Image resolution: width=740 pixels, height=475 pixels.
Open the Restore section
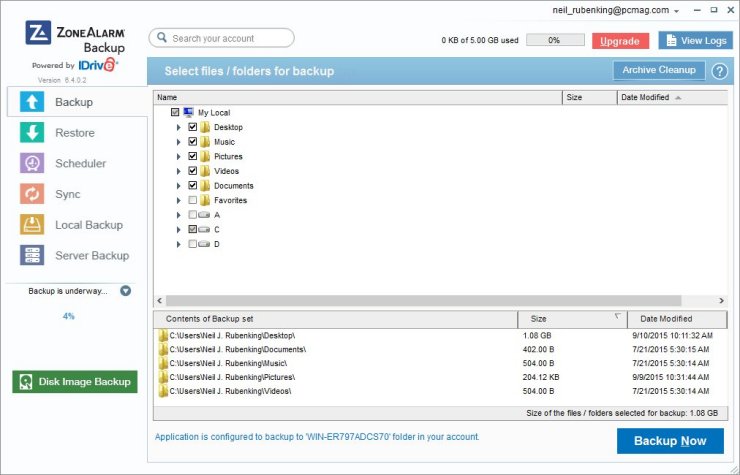77,133
